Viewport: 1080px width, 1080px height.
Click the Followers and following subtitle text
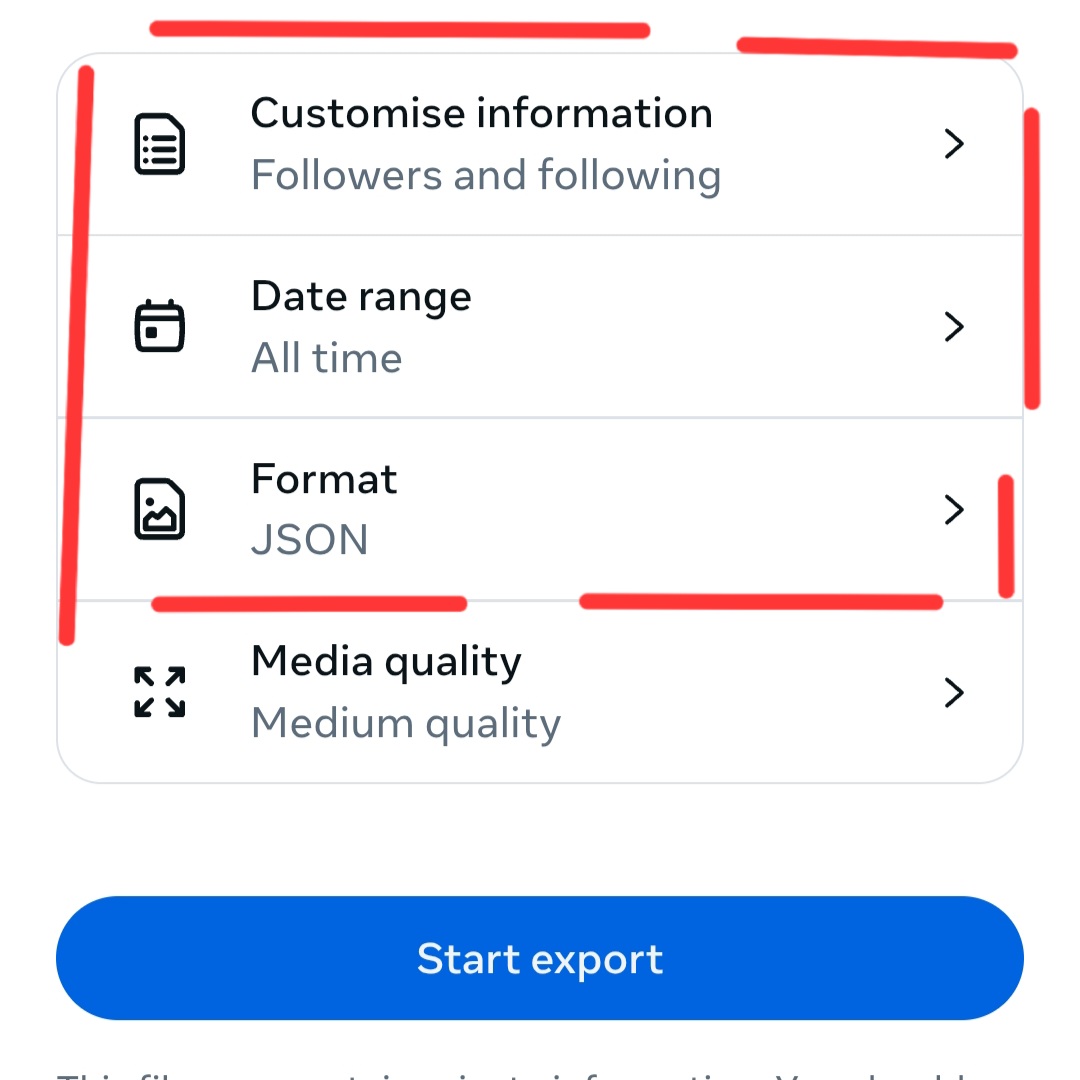coord(486,174)
